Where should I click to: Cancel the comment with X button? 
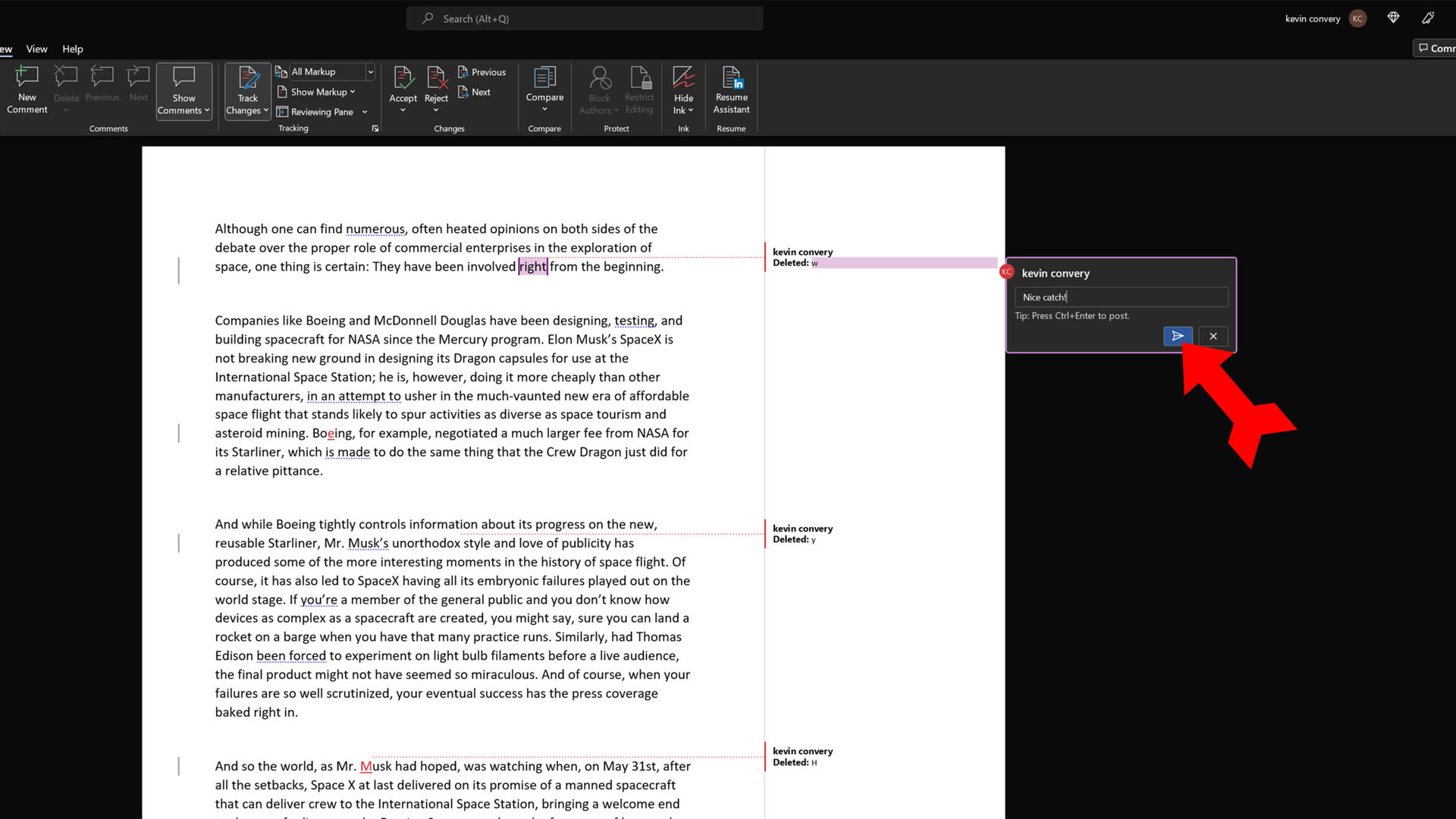coord(1213,336)
